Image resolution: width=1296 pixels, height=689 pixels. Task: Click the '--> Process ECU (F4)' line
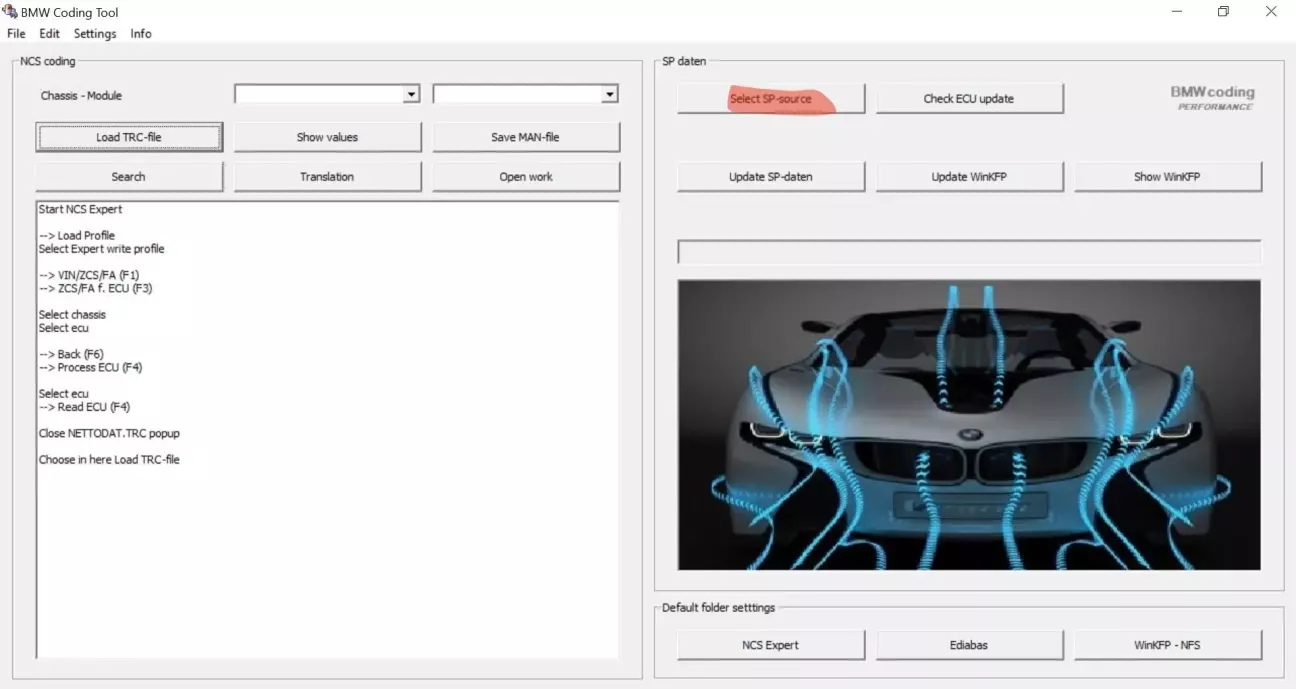pyautogui.click(x=91, y=367)
